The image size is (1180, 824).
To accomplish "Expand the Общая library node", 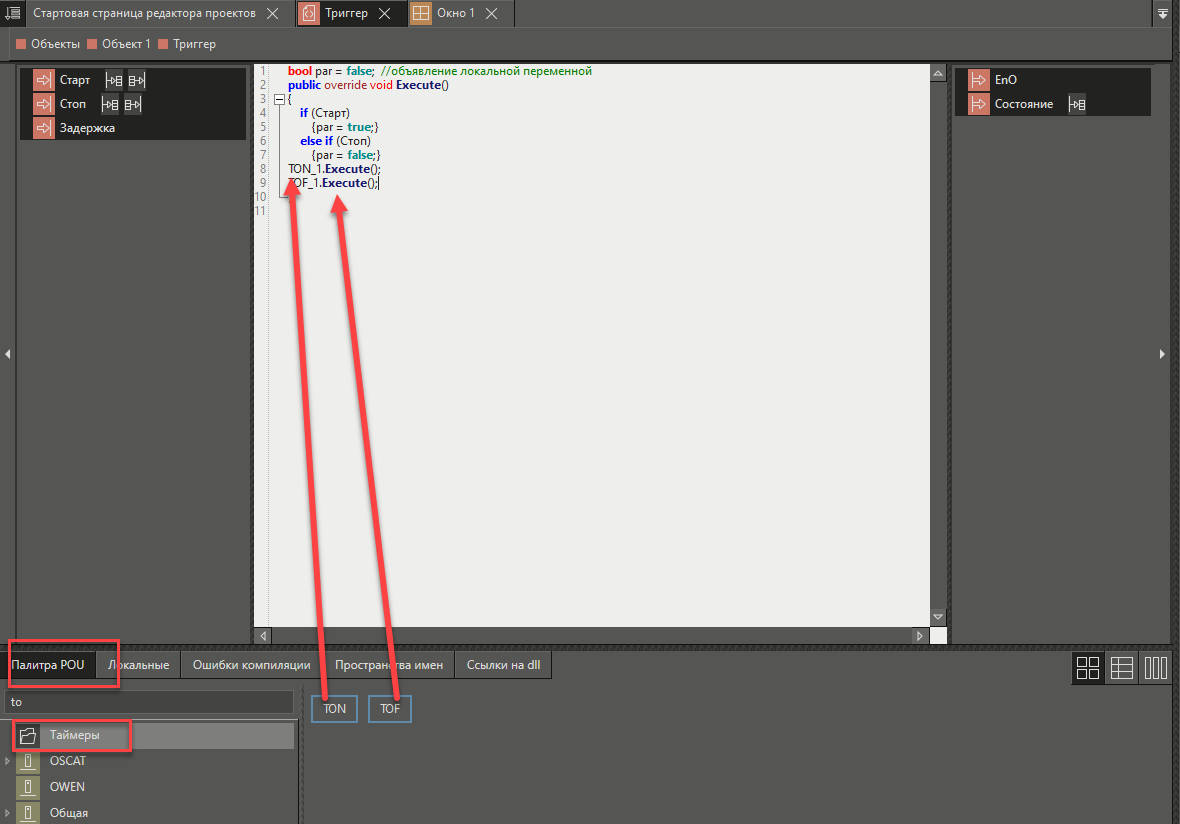I will [8, 813].
